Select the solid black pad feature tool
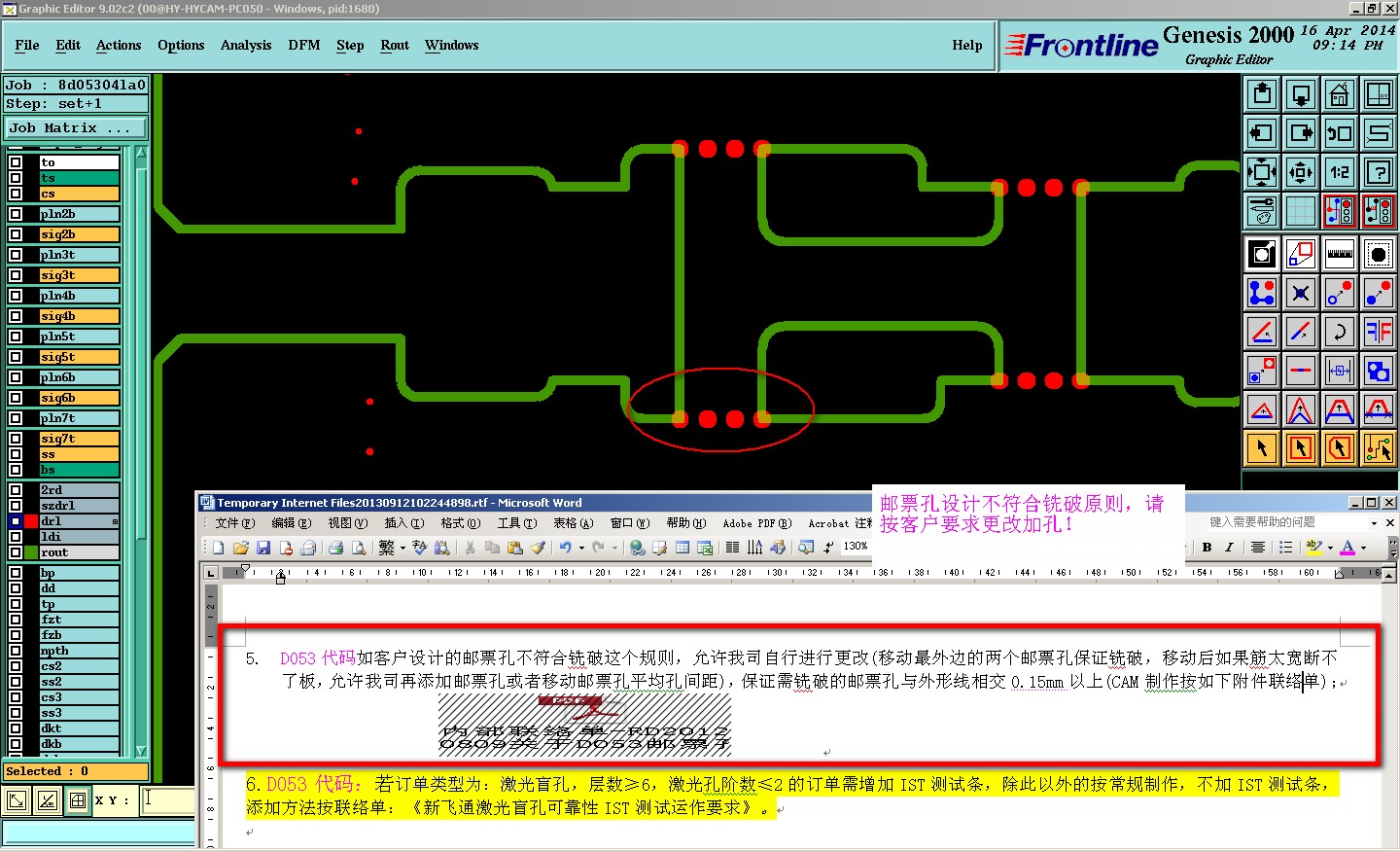This screenshot has width=1400, height=852. tap(1379, 254)
